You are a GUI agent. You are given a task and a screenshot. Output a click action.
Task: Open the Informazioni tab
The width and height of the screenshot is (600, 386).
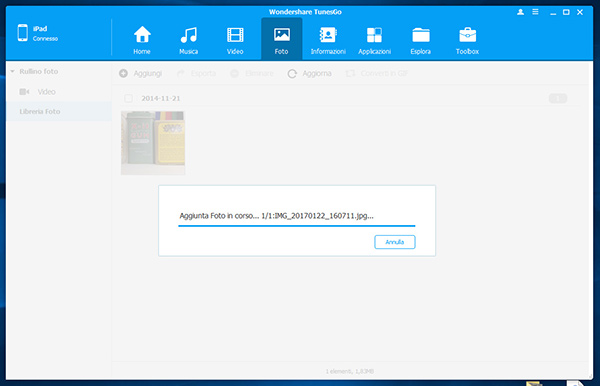coord(328,39)
